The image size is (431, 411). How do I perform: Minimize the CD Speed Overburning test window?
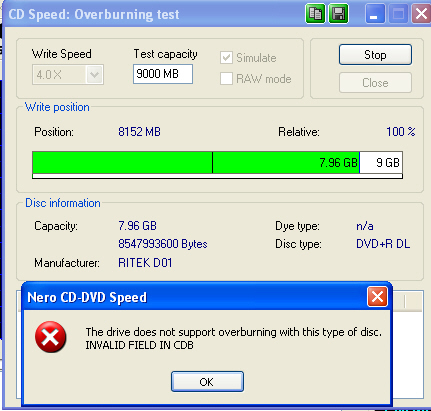point(375,14)
